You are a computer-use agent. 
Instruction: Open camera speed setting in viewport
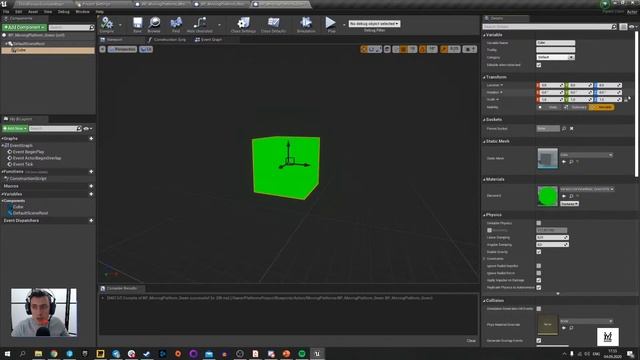tap(469, 49)
